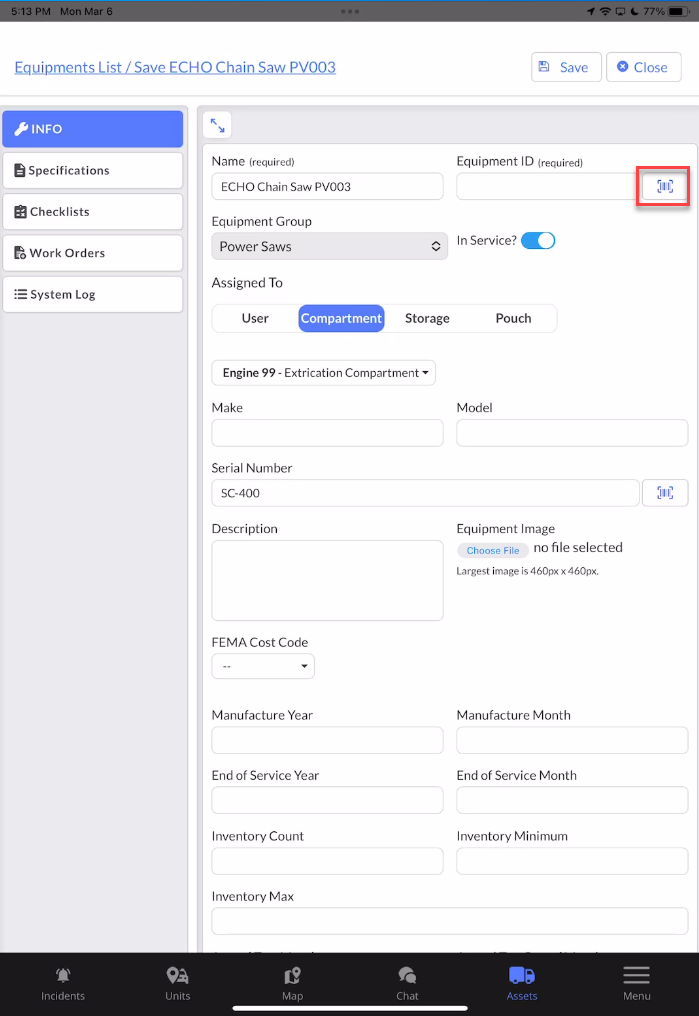Click the expand panel arrows icon
The image size is (699, 1016).
[x=217, y=125]
